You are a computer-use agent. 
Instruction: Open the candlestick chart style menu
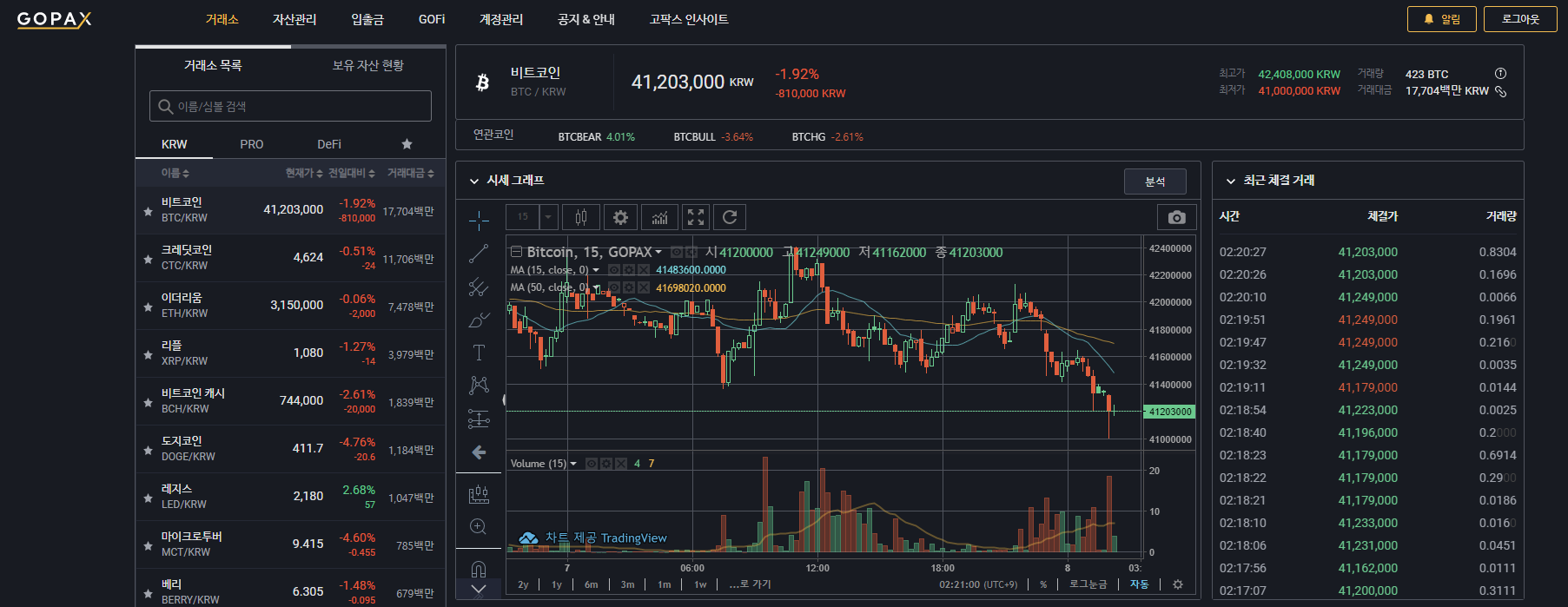pos(581,217)
